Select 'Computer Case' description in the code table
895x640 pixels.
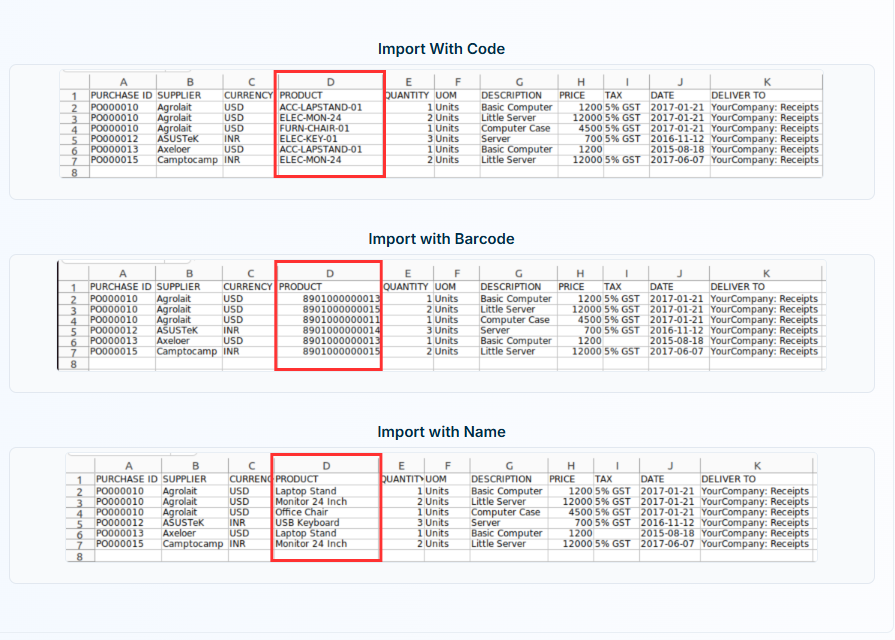pyautogui.click(x=515, y=128)
